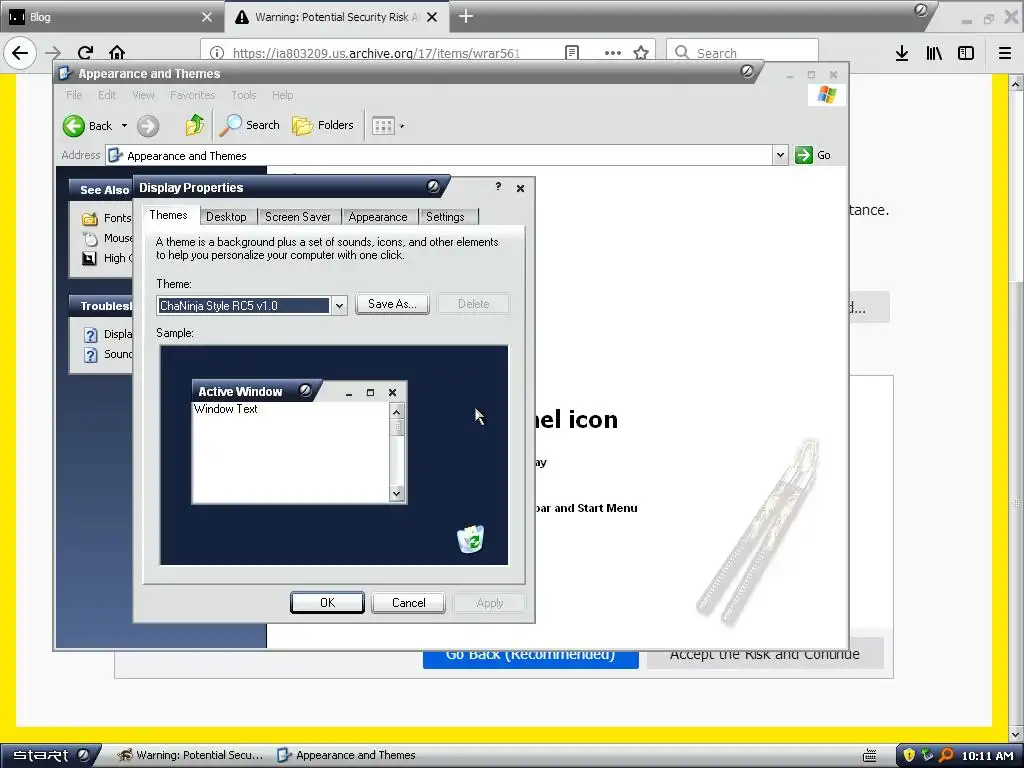Open High Contrast link in See Also
Screen dimensions: 1024x768
(108, 258)
